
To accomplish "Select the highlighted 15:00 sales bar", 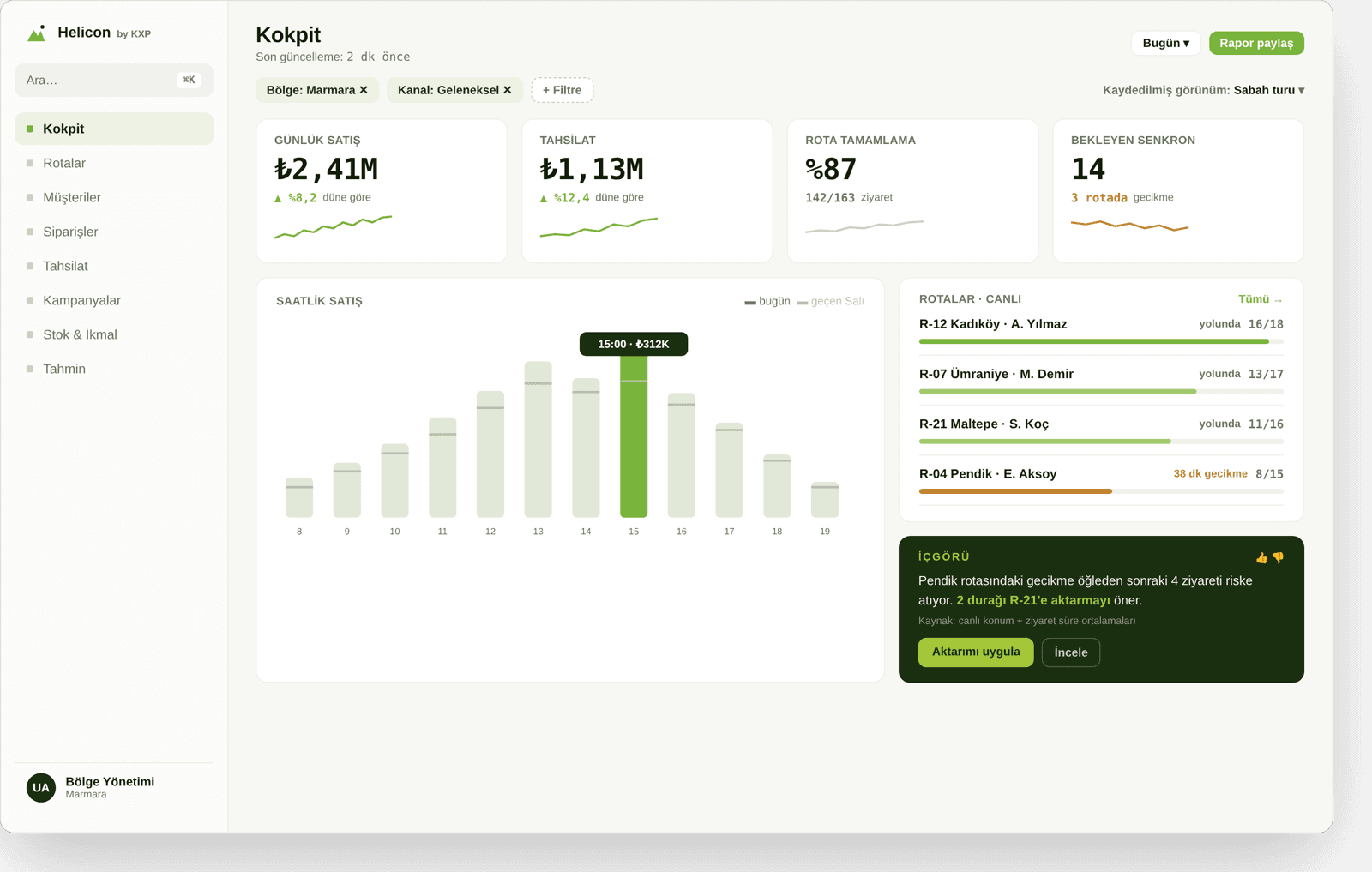I will (634, 436).
